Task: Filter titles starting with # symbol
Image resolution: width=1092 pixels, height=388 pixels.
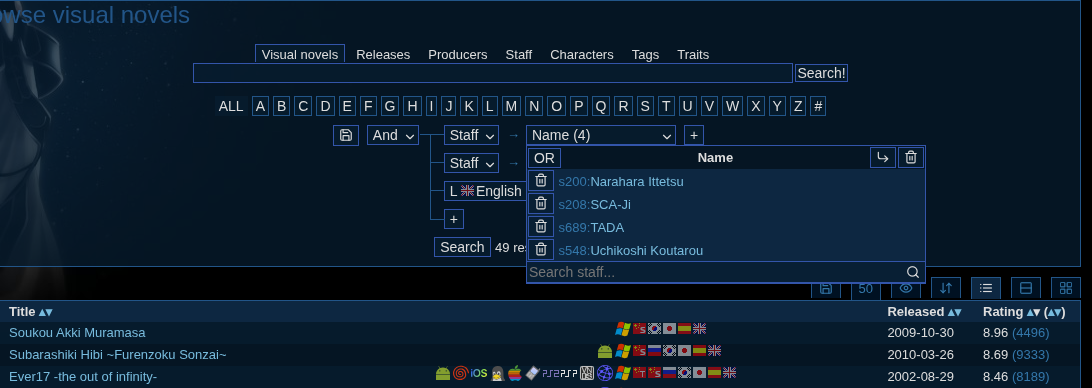Action: point(818,107)
